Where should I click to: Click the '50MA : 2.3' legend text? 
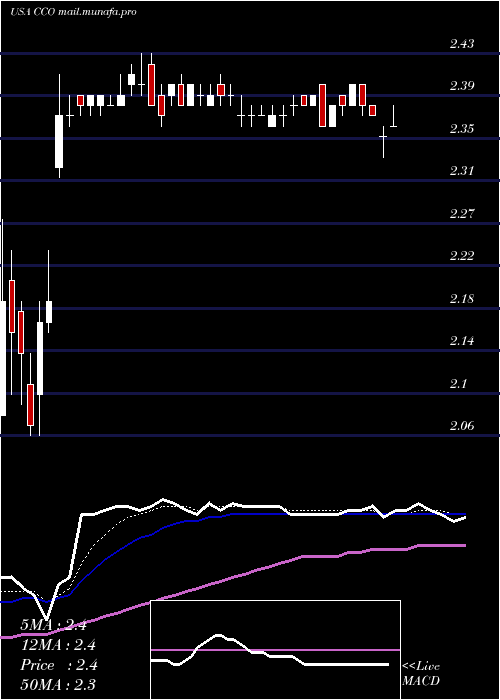coord(58,685)
